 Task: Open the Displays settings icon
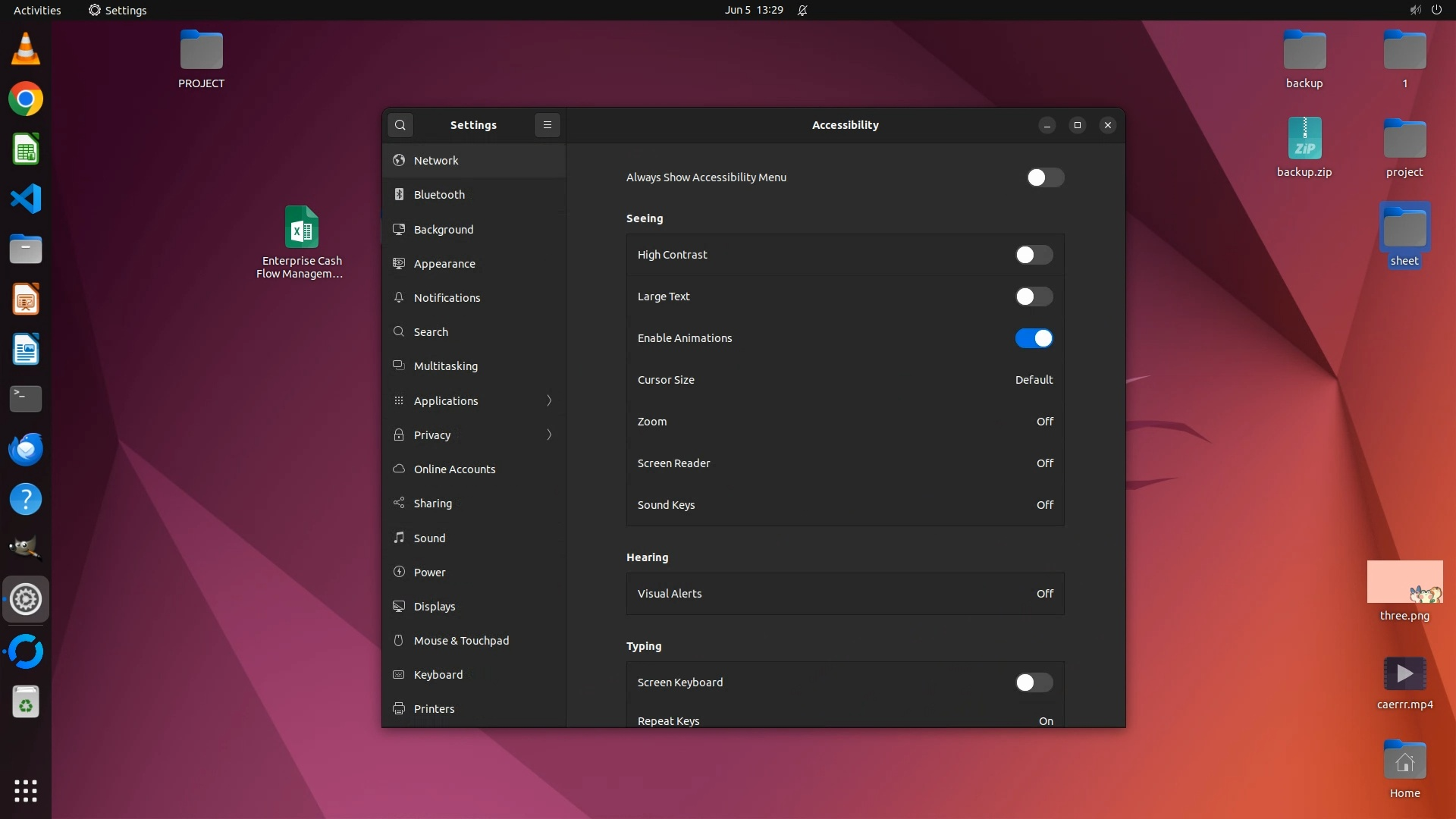(399, 607)
